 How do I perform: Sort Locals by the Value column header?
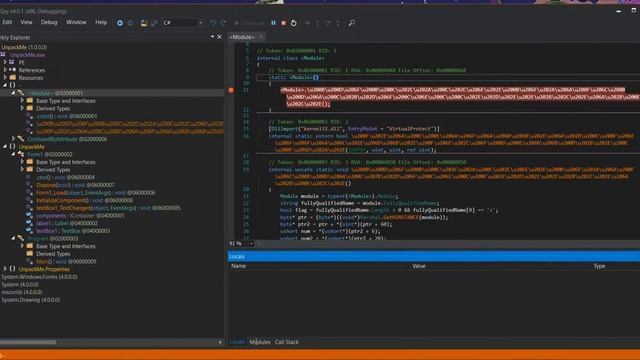[x=419, y=266]
